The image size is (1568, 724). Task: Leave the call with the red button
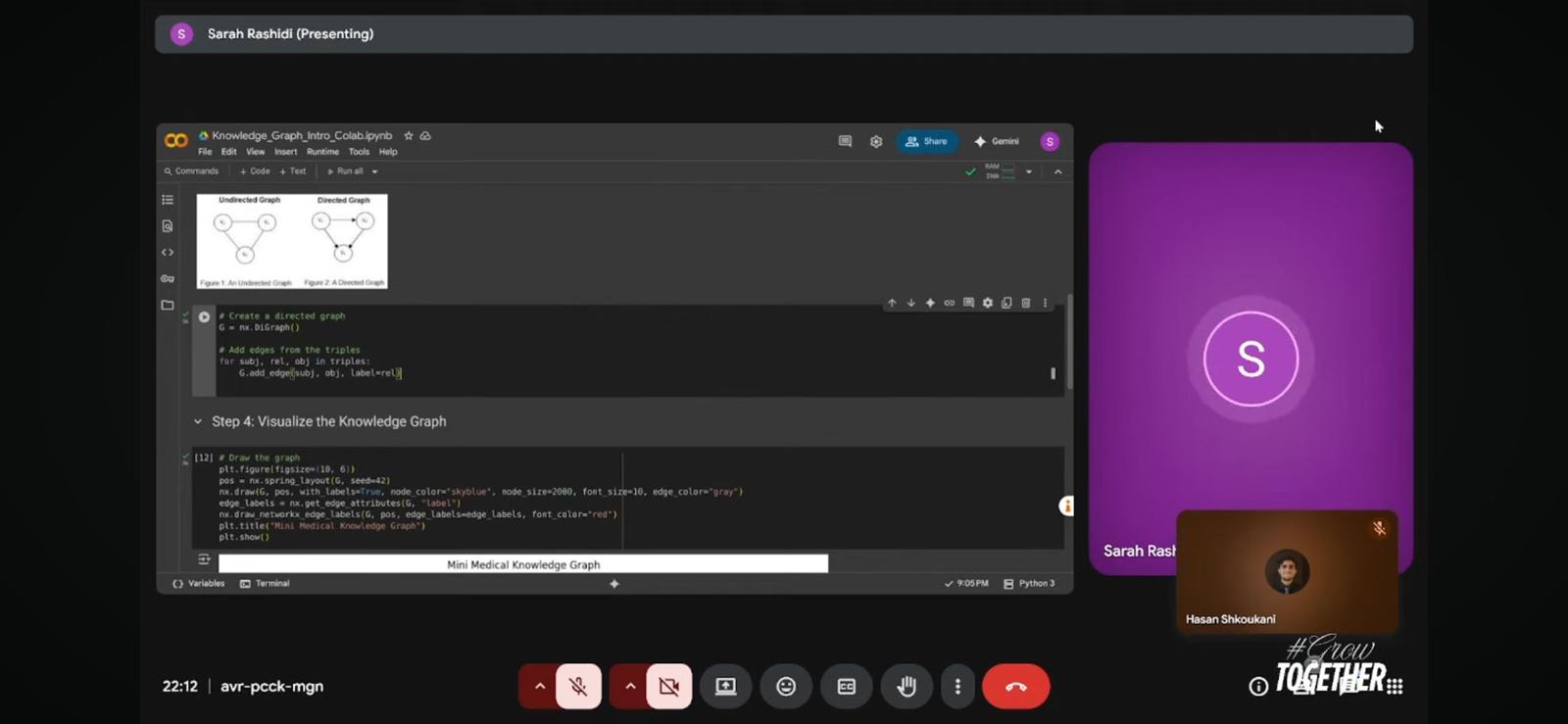pyautogui.click(x=1015, y=687)
